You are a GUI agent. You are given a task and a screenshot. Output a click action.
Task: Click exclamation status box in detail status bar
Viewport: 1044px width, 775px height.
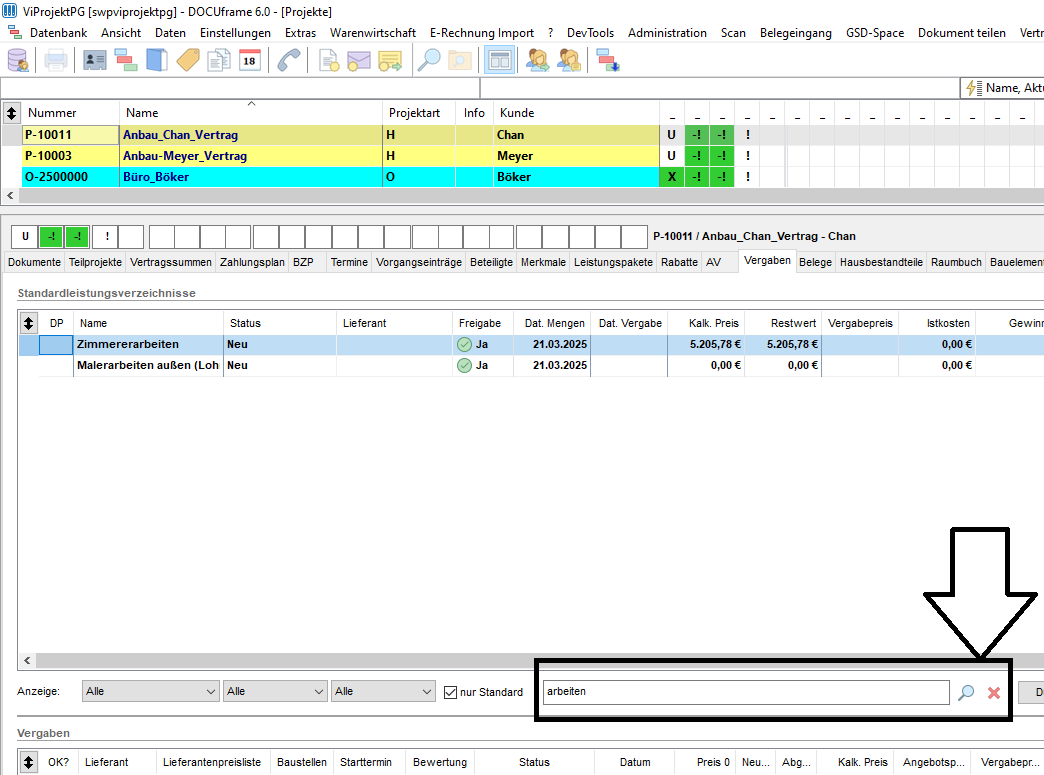pyautogui.click(x=107, y=236)
